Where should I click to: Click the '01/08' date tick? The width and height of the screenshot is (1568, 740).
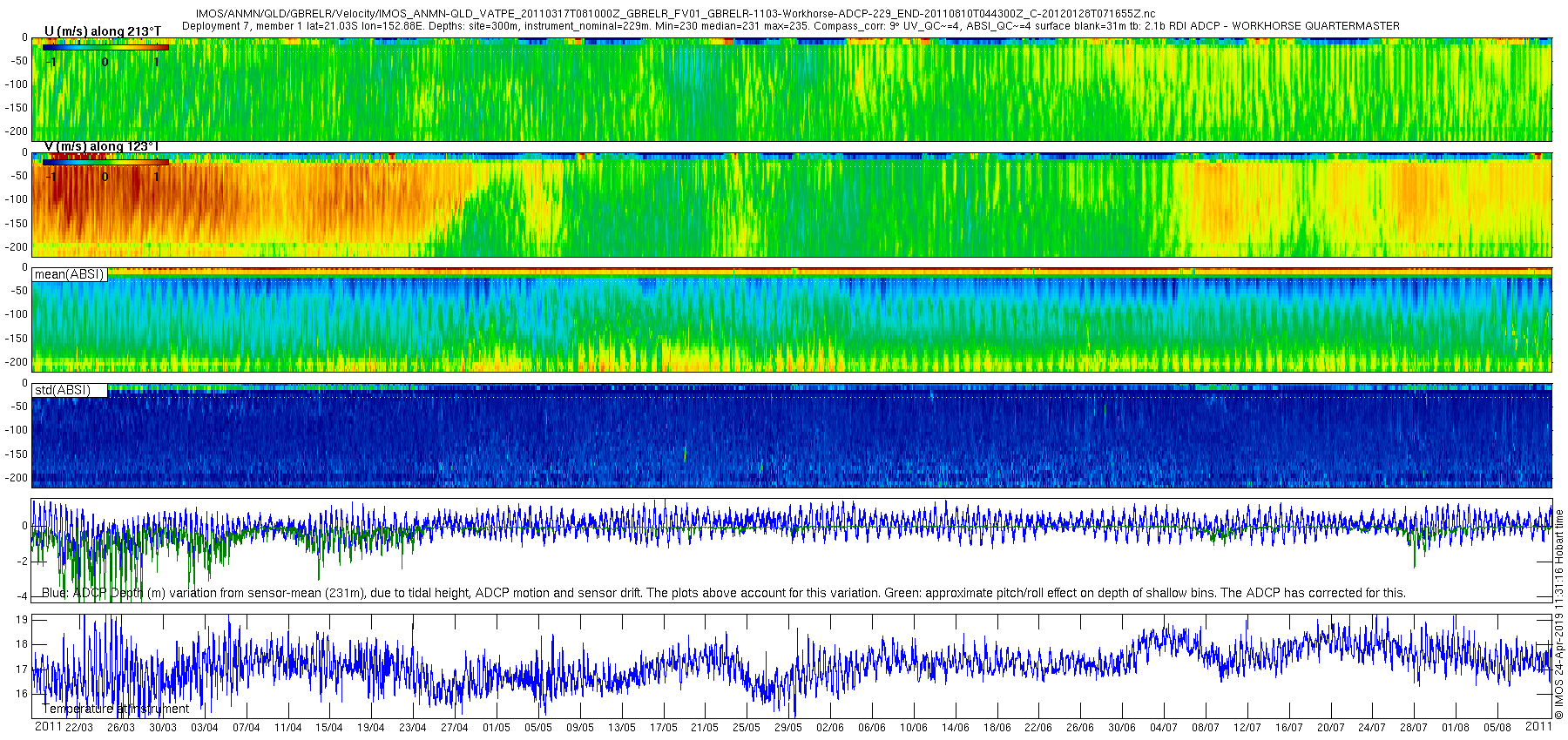click(1456, 728)
